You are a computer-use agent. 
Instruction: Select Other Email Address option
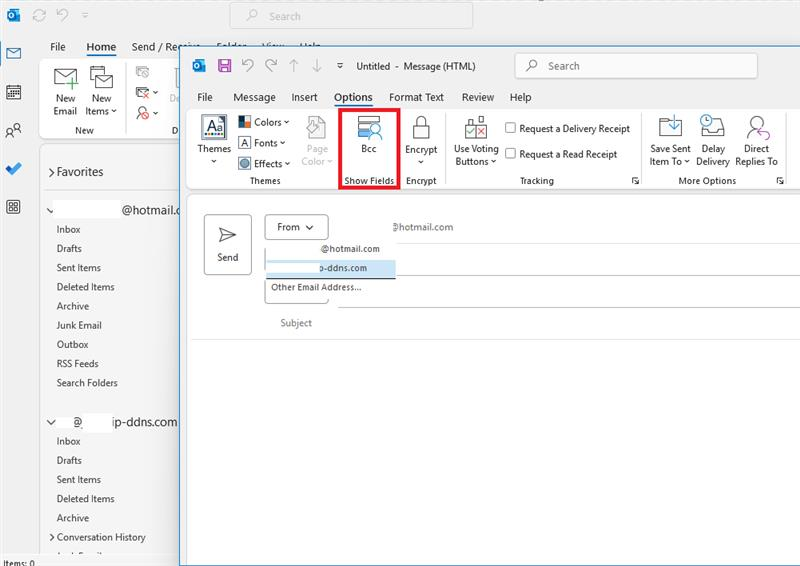[316, 287]
